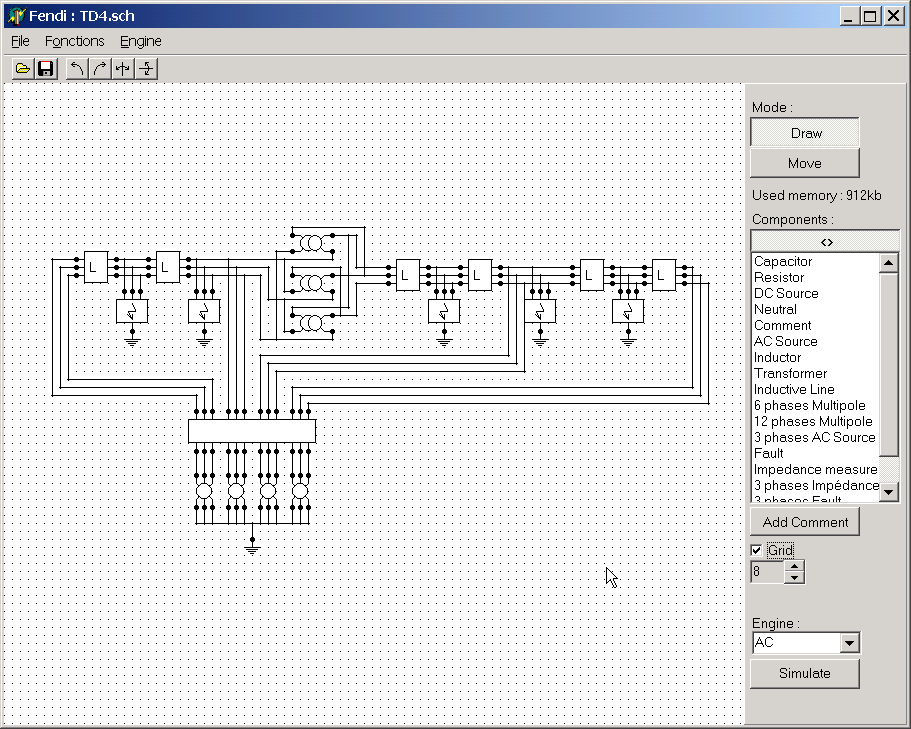This screenshot has height=729, width=911.
Task: Select 12 phases Multipole component
Action: pos(813,421)
